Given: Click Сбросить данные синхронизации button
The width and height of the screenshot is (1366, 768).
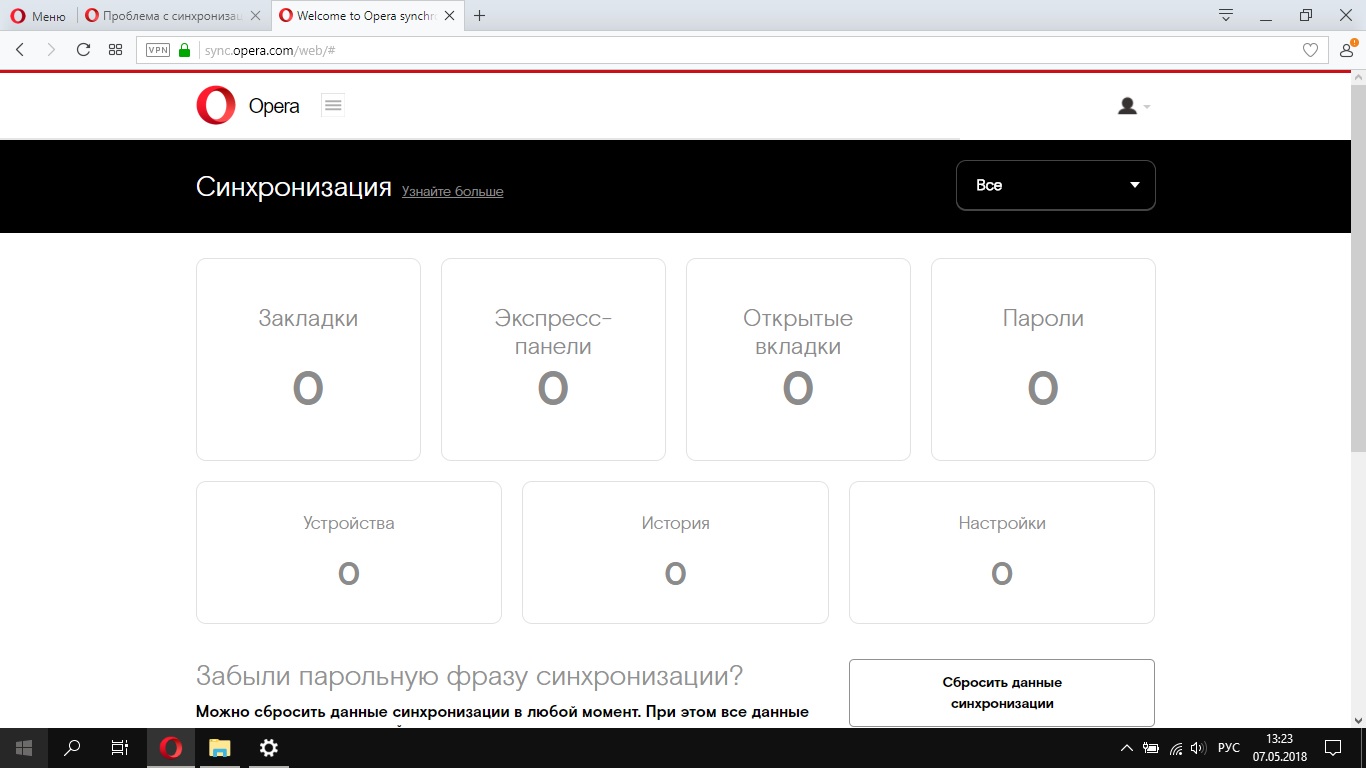Looking at the screenshot, I should pos(1002,692).
